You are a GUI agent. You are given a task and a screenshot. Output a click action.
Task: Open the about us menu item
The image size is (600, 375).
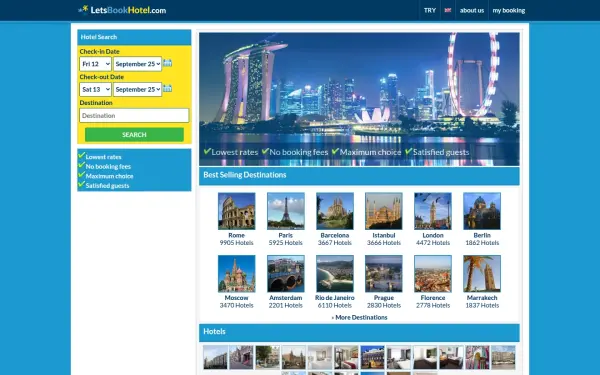(x=472, y=10)
